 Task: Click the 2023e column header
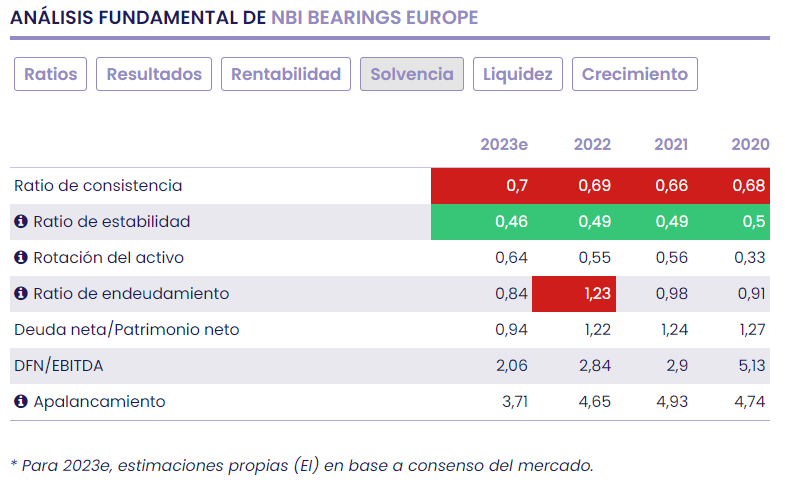coord(504,144)
